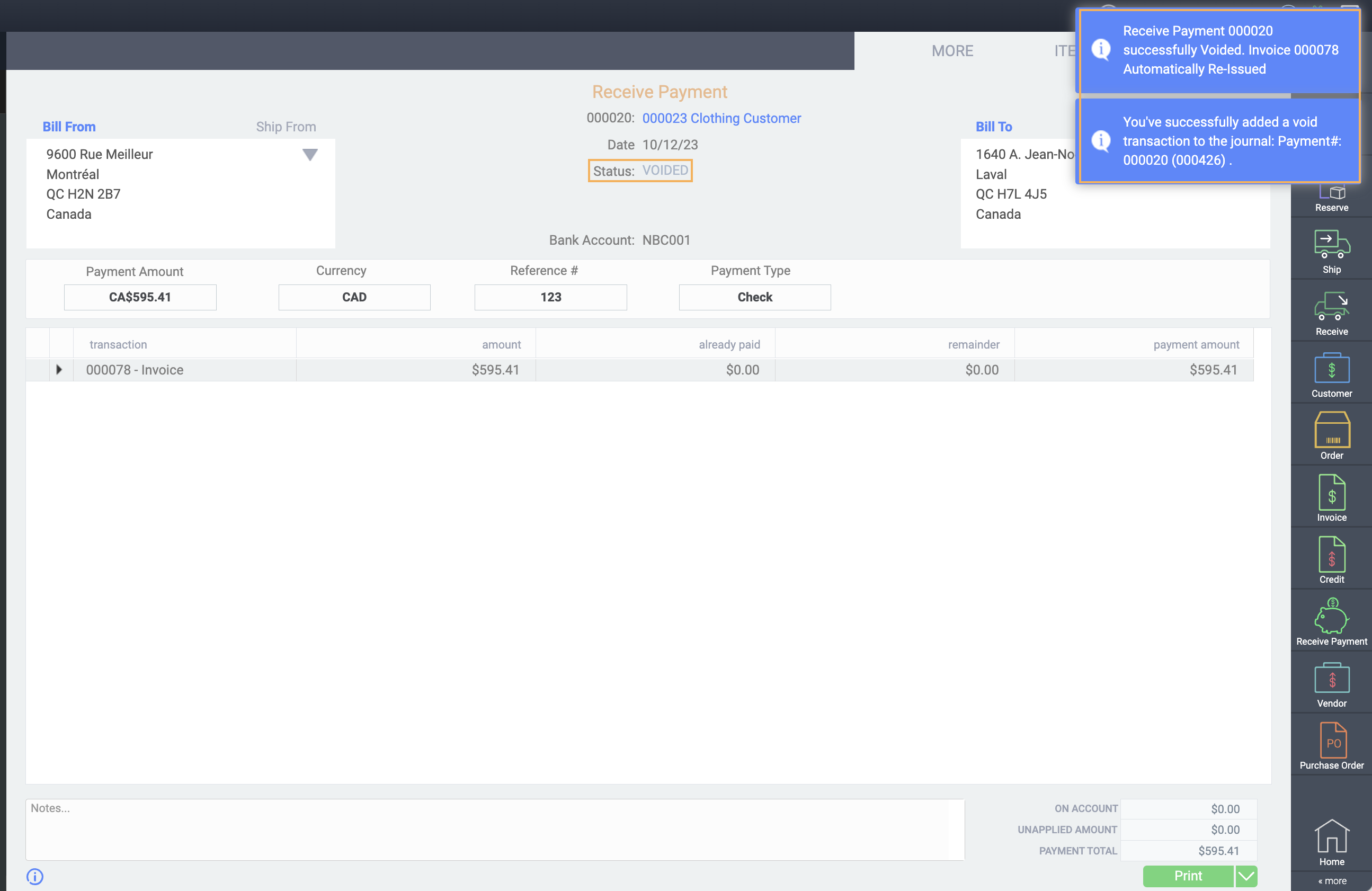Screen dimensions: 1372x891
Task: Expand the 000078 Invoice row
Action: pyautogui.click(x=59, y=369)
